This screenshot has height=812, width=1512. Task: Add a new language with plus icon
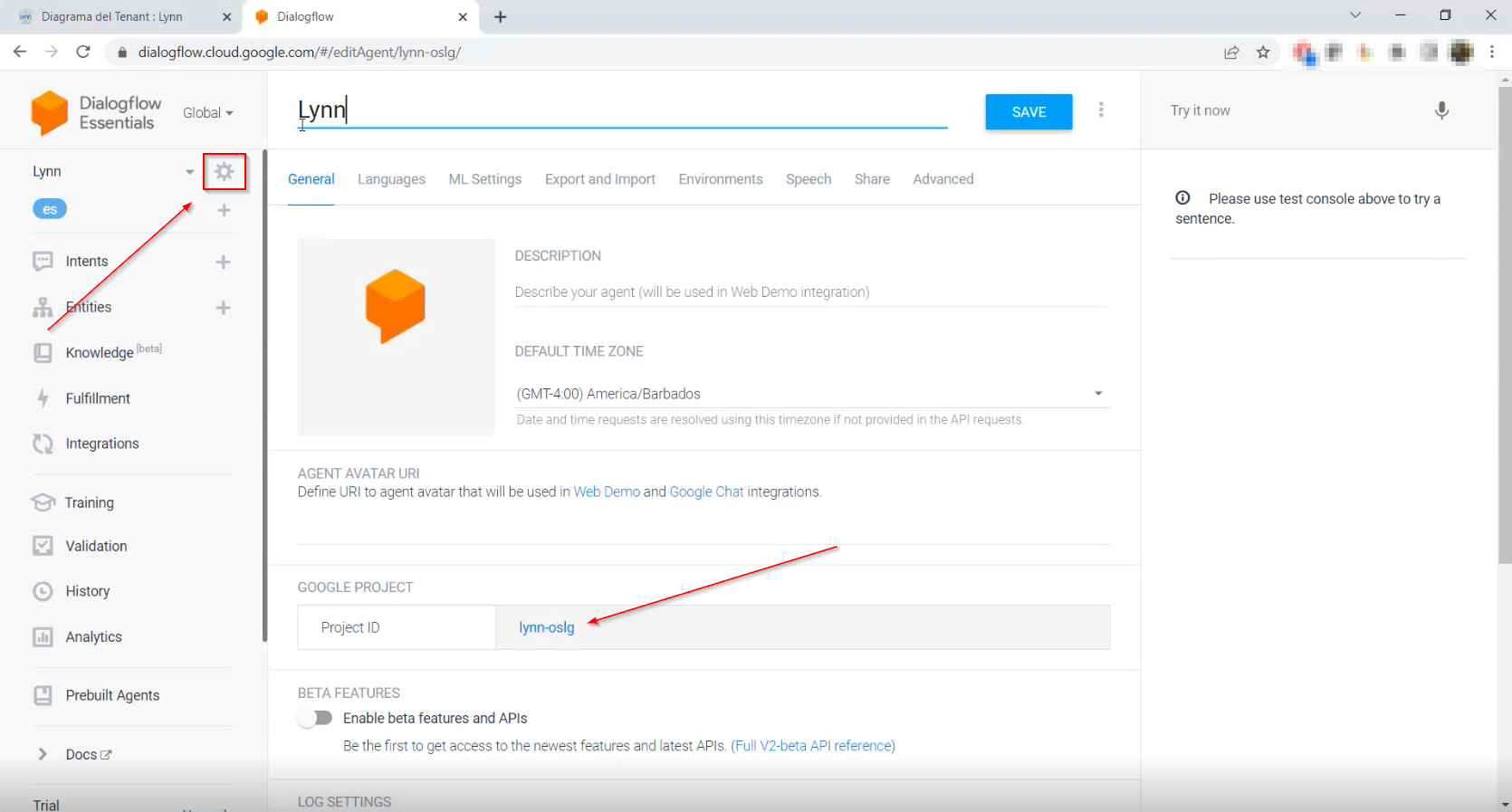(224, 210)
